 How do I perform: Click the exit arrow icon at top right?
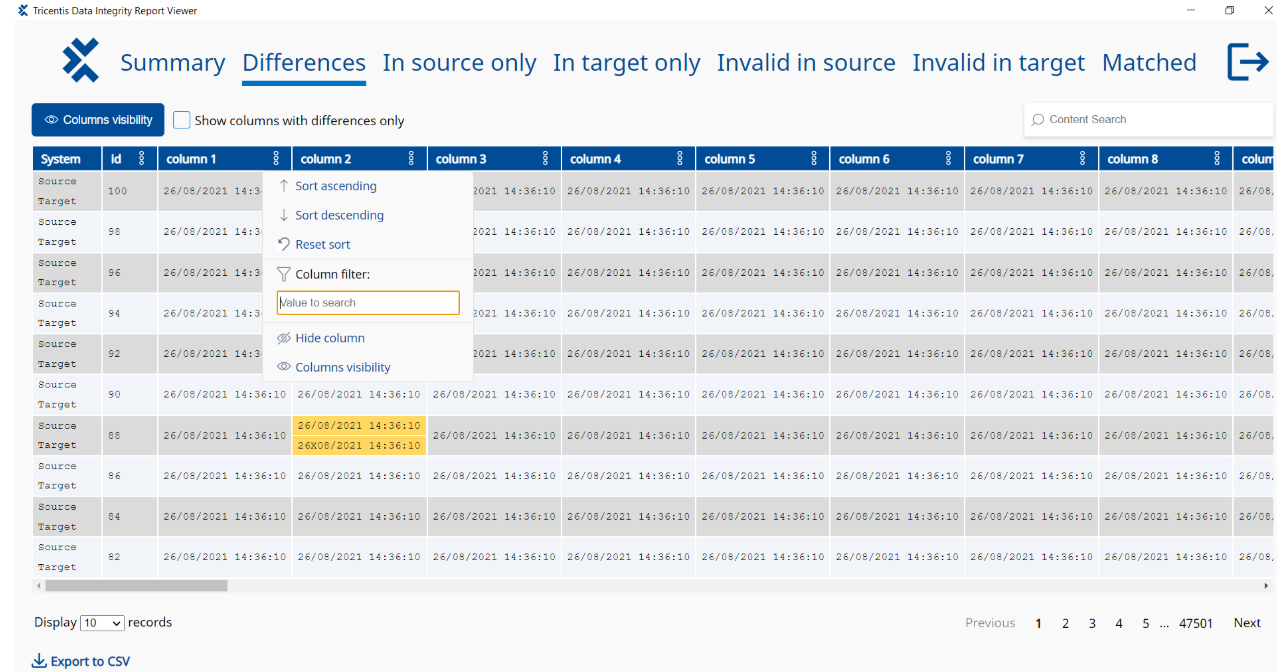1248,62
